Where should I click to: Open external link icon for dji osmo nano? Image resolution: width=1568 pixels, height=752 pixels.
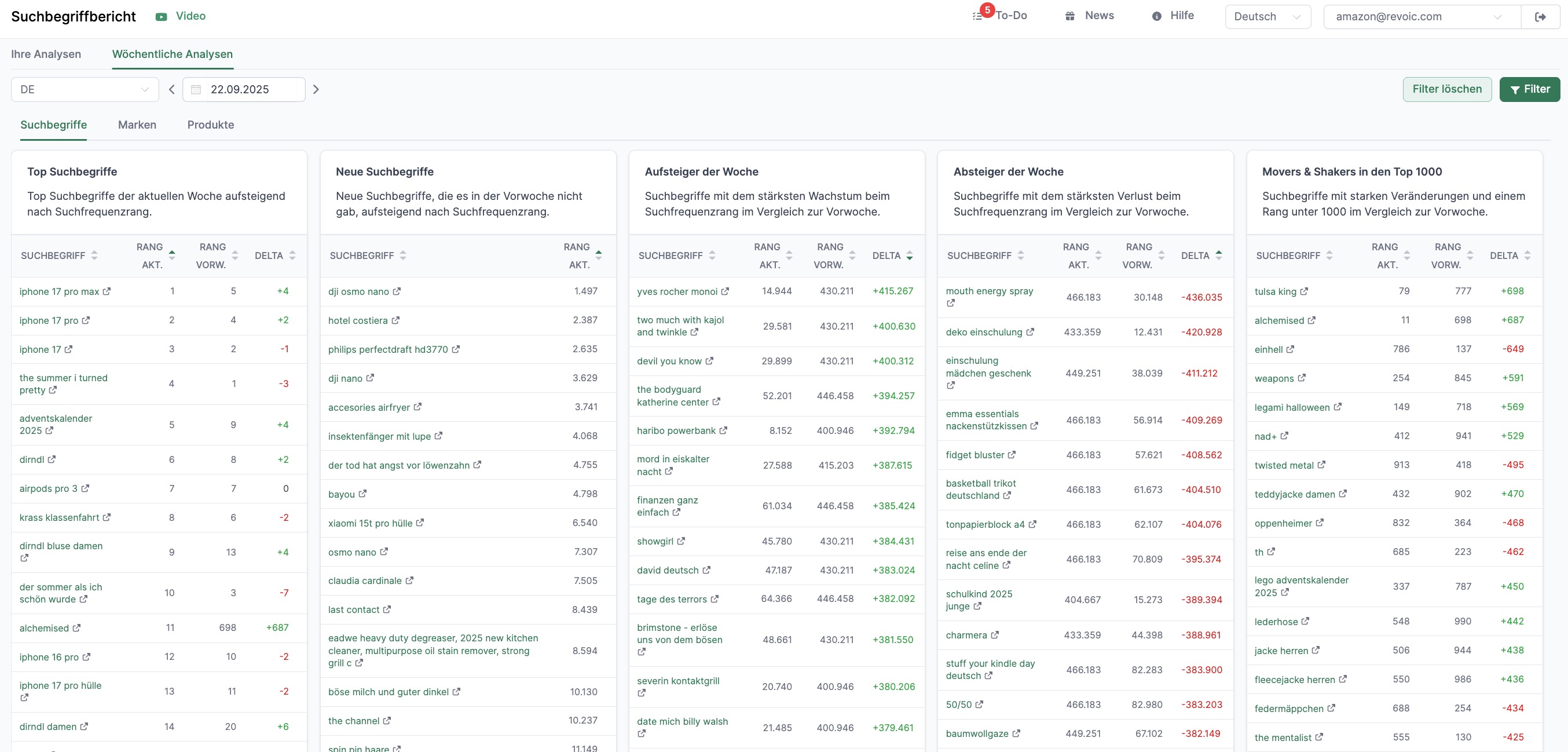[397, 291]
